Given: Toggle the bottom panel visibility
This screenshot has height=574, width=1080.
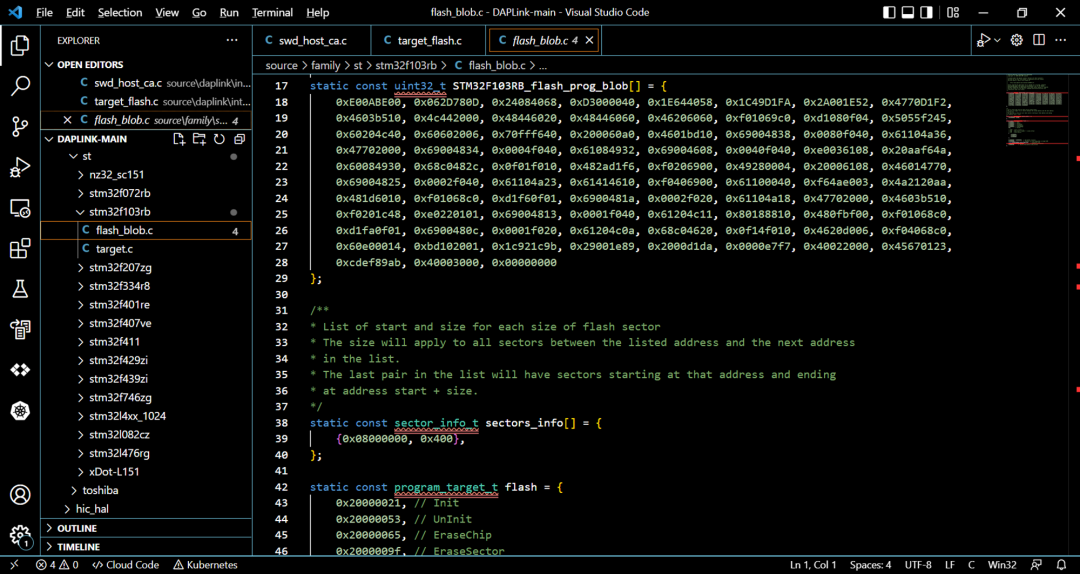Looking at the screenshot, I should 908,12.
